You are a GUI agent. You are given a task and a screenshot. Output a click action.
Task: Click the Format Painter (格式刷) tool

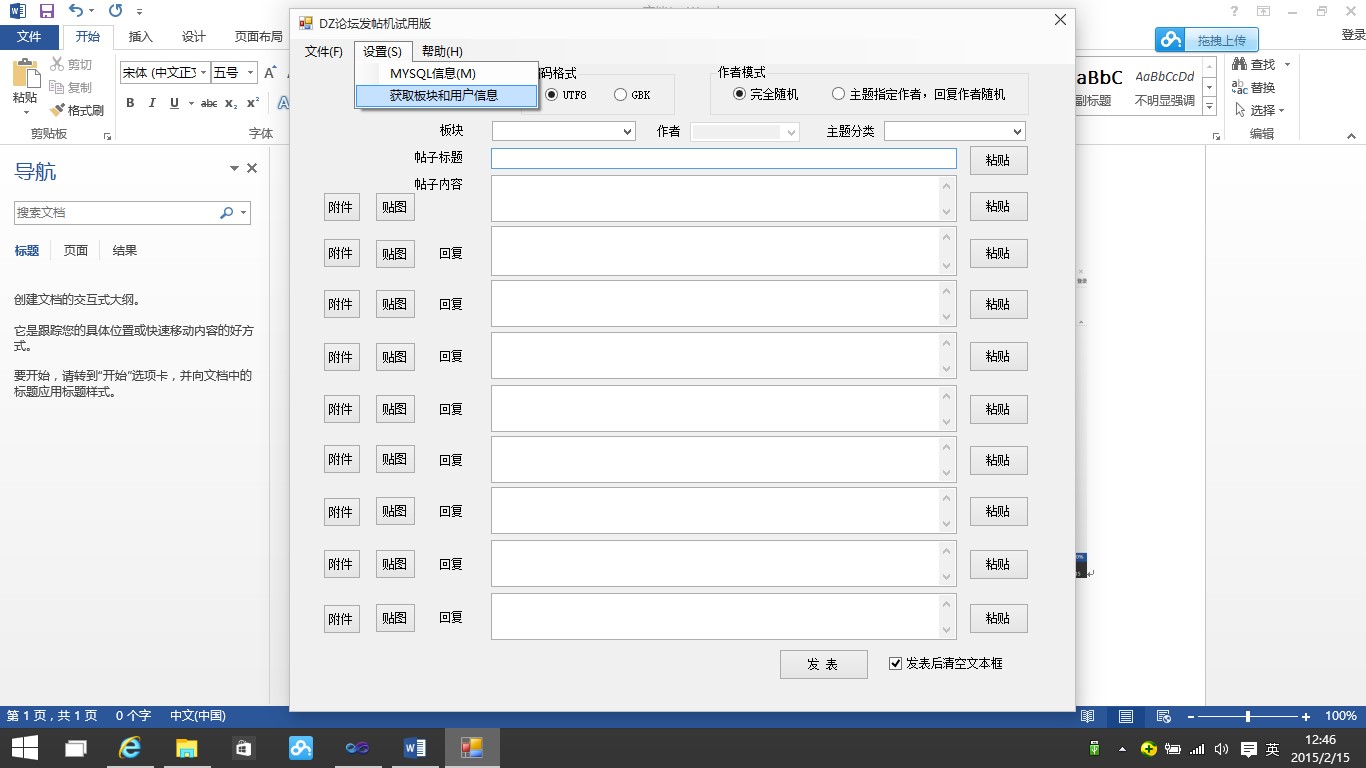[78, 110]
